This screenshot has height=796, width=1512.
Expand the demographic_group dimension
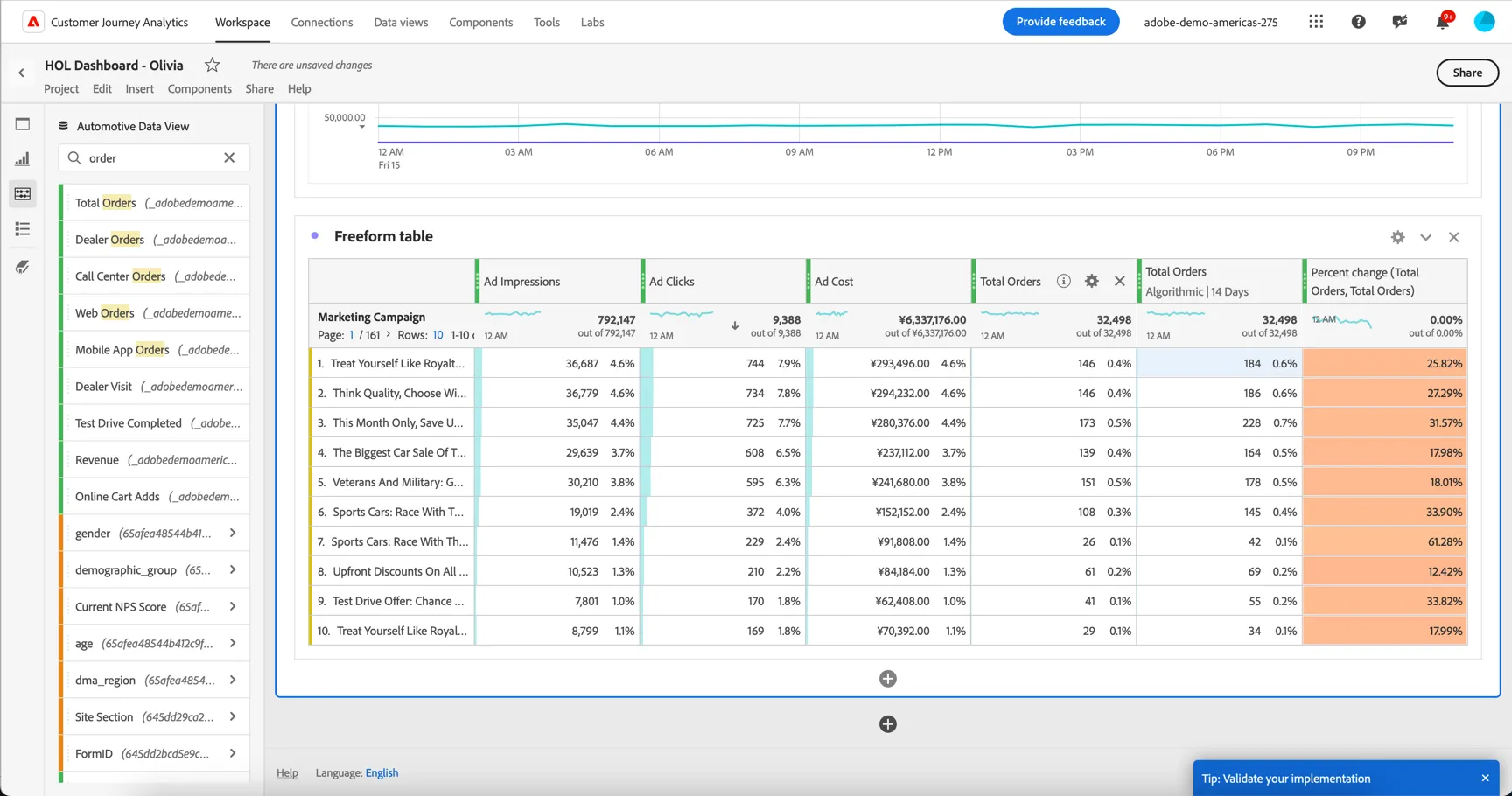click(233, 569)
